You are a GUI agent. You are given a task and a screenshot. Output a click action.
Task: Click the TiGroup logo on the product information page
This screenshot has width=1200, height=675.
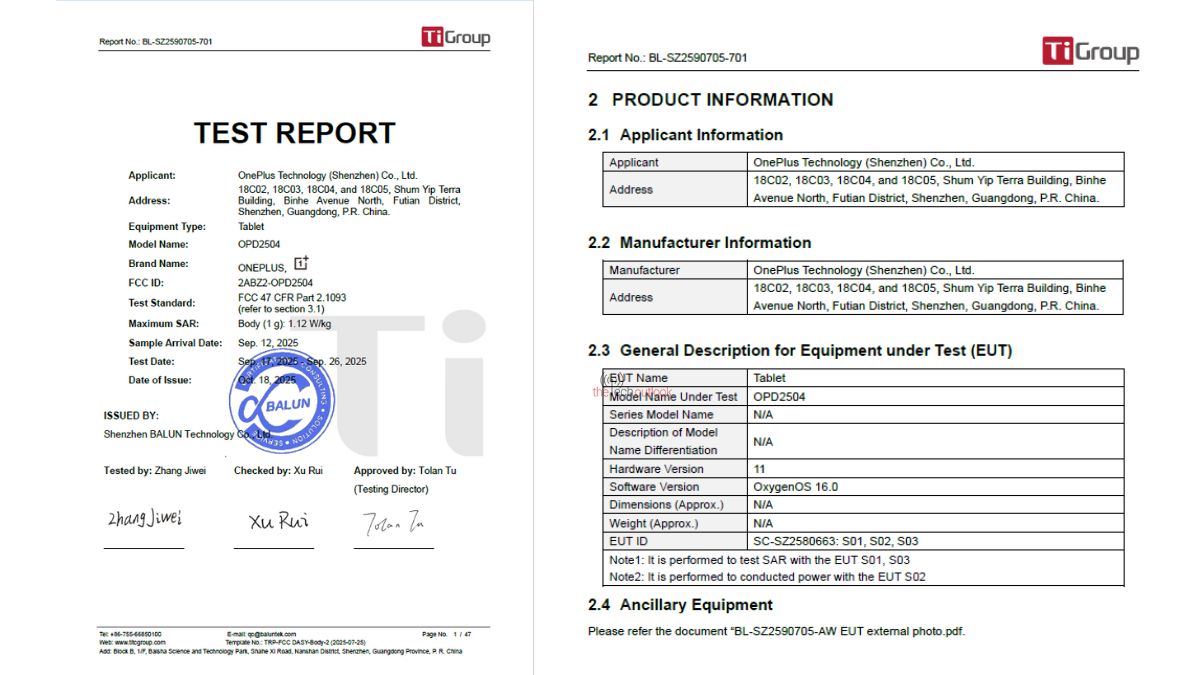[x=1090, y=52]
